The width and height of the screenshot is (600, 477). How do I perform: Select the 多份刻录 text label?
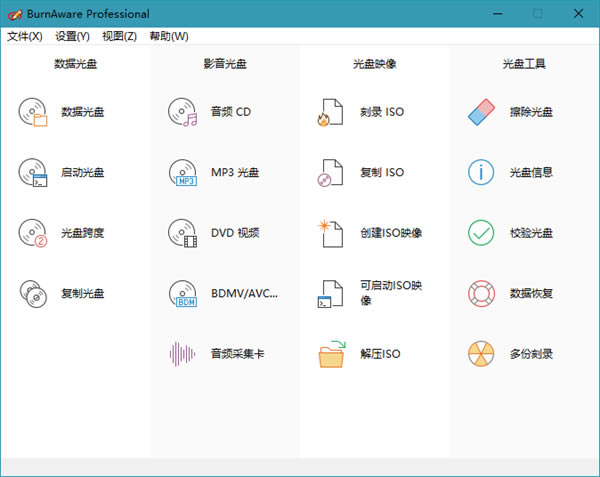(x=531, y=353)
